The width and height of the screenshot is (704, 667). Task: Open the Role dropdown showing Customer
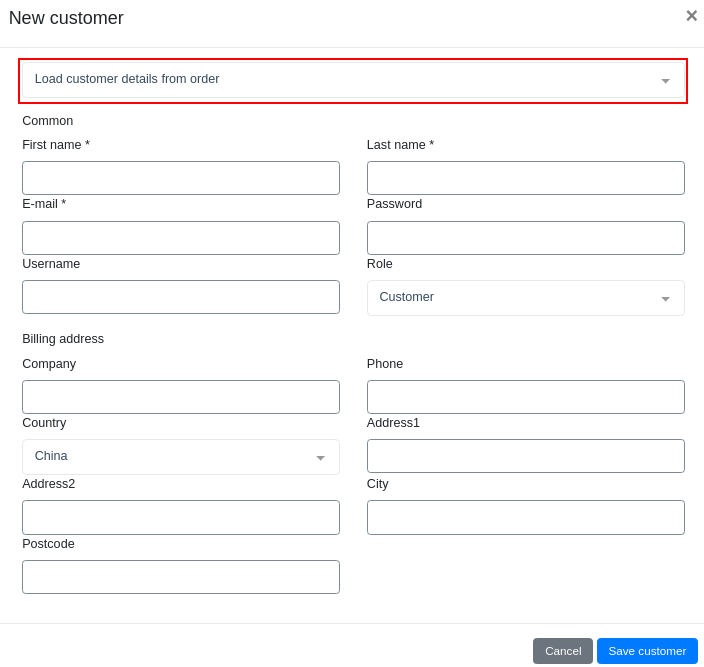point(525,298)
